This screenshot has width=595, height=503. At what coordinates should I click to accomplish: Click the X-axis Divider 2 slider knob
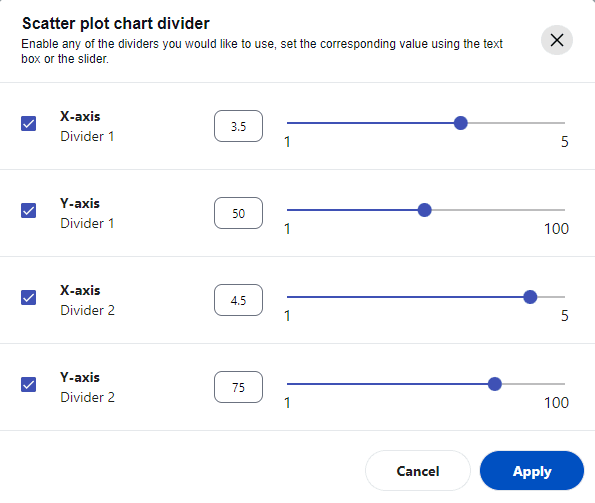(x=530, y=297)
